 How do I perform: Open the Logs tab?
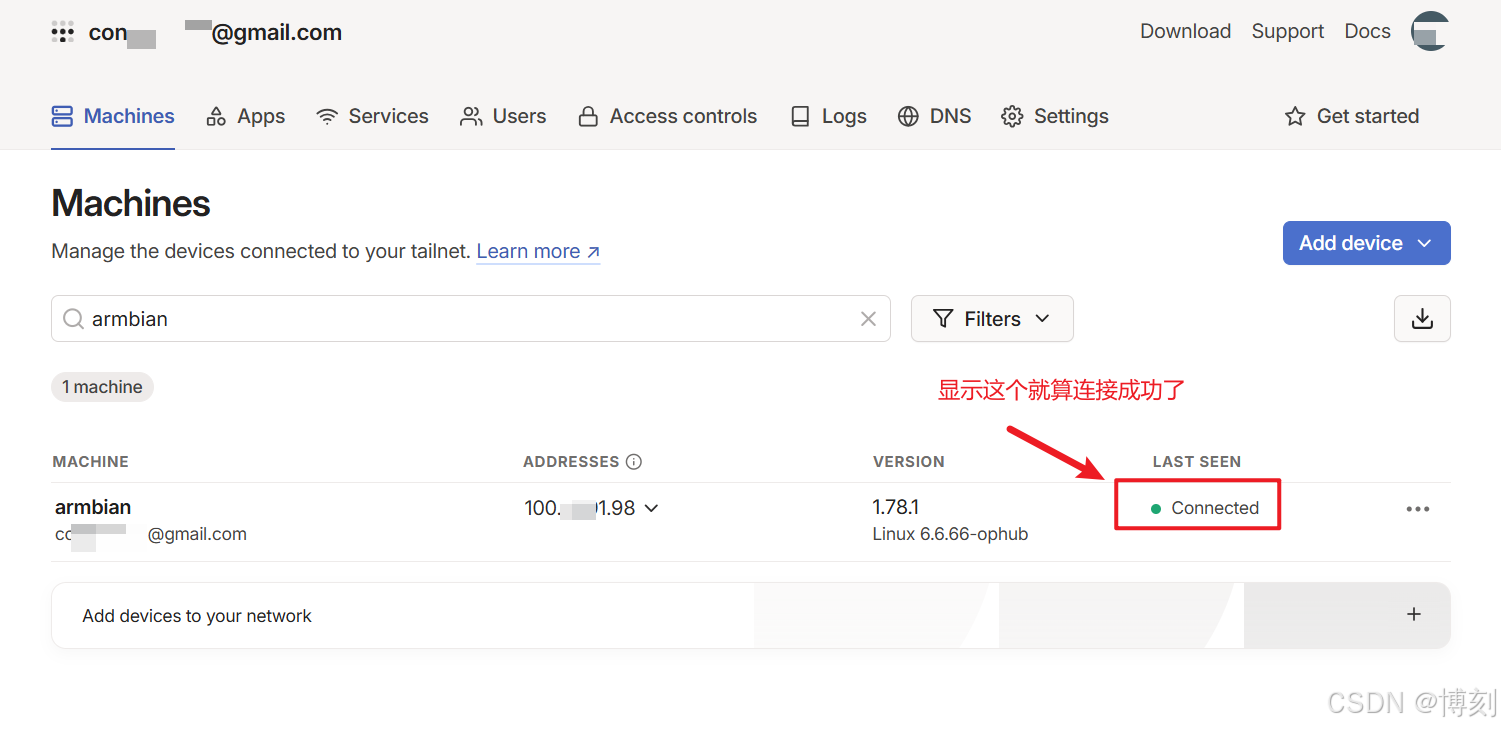coord(828,116)
